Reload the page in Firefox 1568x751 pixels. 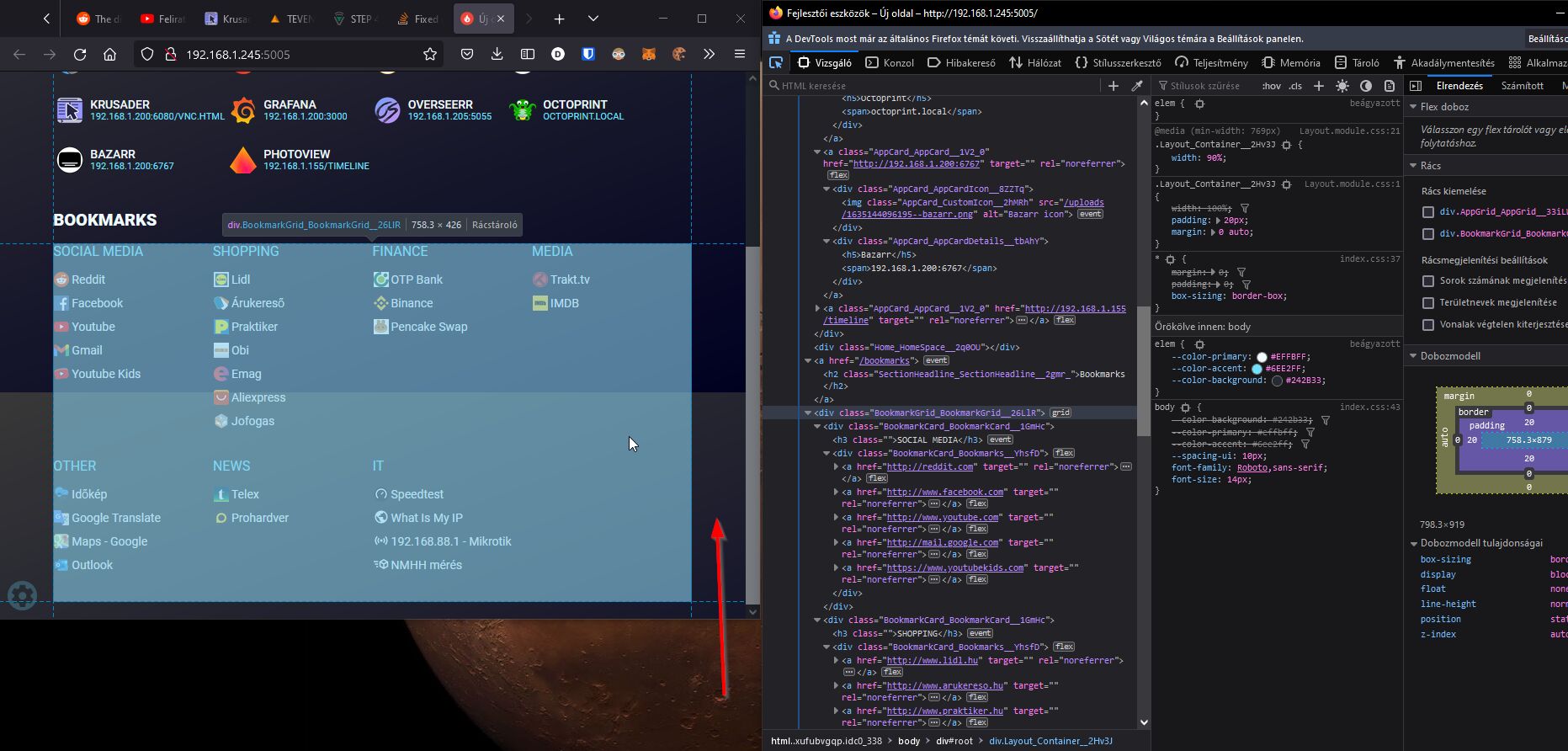[80, 54]
